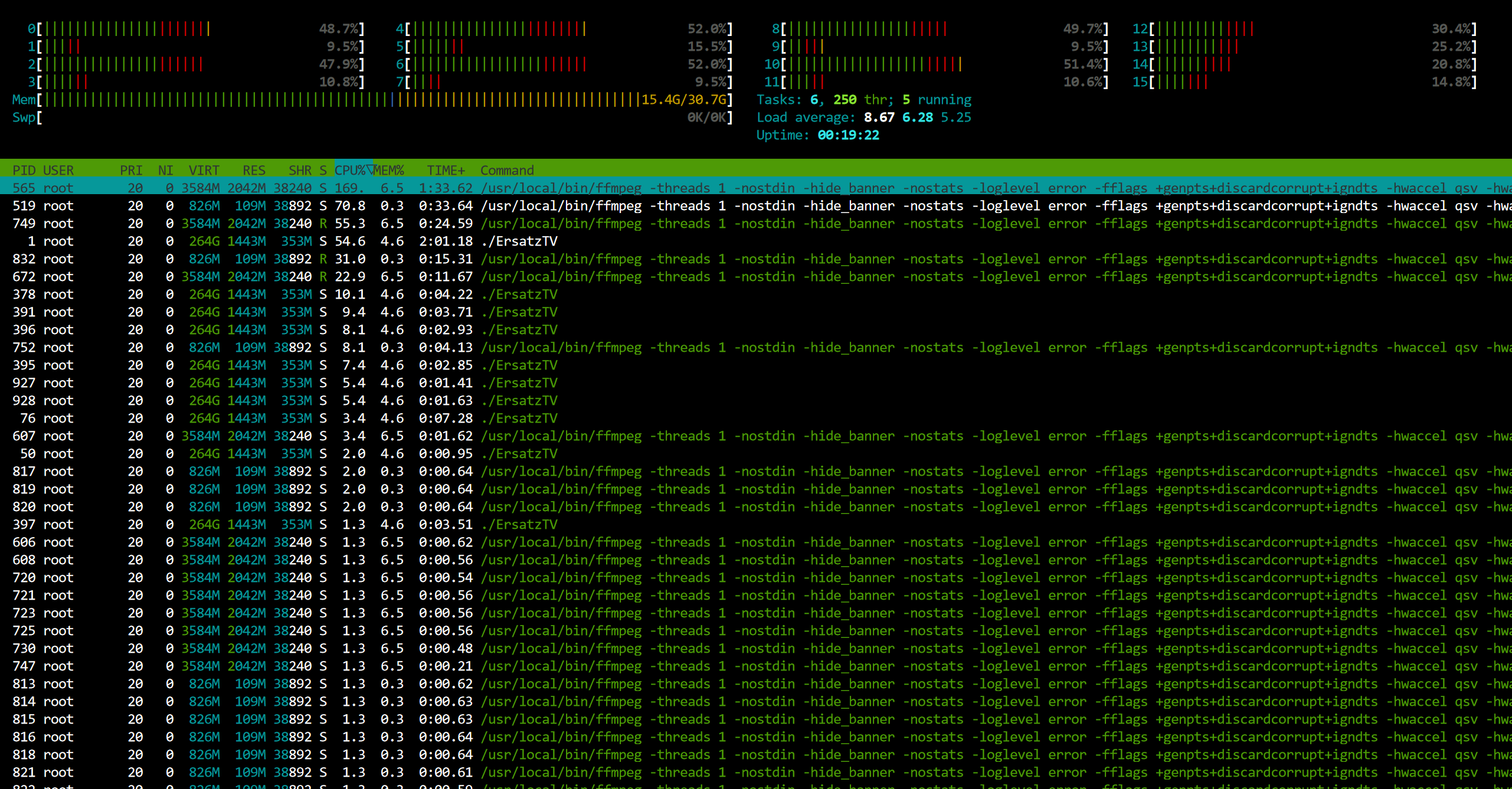Sort by the SHR column header
This screenshot has width=1512, height=789.
[x=300, y=171]
